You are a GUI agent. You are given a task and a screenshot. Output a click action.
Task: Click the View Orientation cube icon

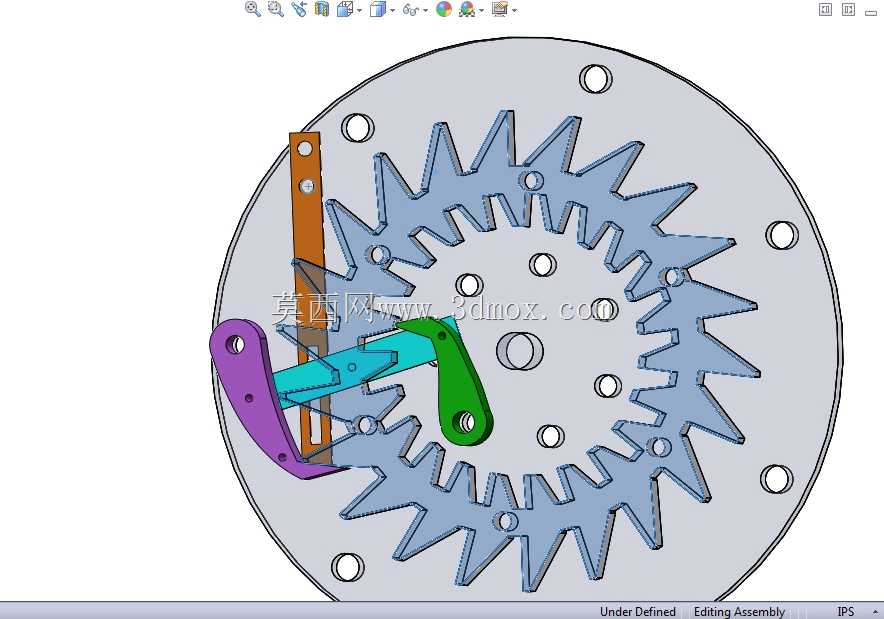(344, 9)
